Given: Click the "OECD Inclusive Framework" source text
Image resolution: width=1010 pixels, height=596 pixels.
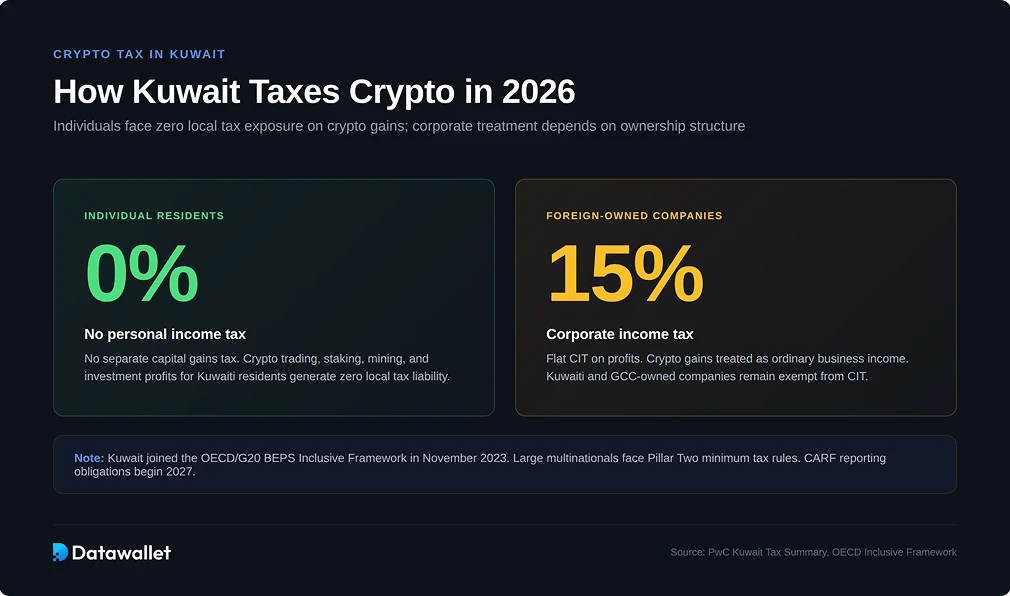Looking at the screenshot, I should pyautogui.click(x=894, y=552).
